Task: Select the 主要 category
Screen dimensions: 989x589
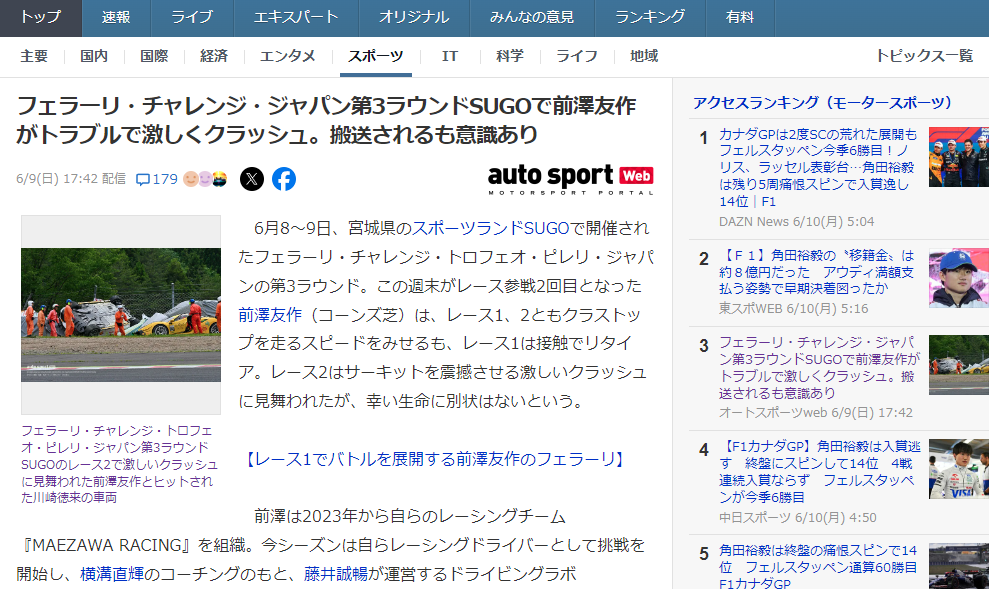Action: 34,56
